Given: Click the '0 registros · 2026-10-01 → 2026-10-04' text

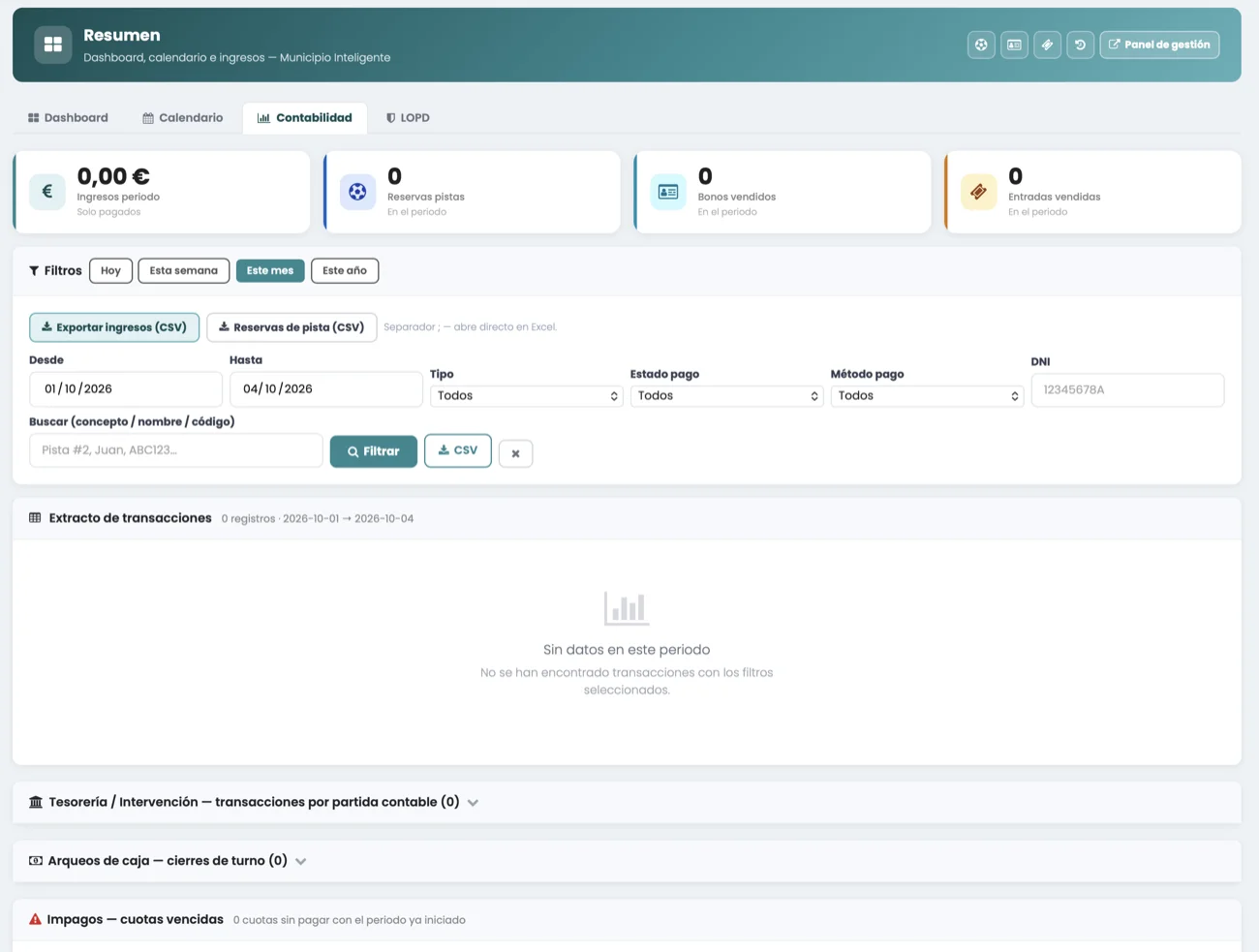Looking at the screenshot, I should [x=318, y=519].
